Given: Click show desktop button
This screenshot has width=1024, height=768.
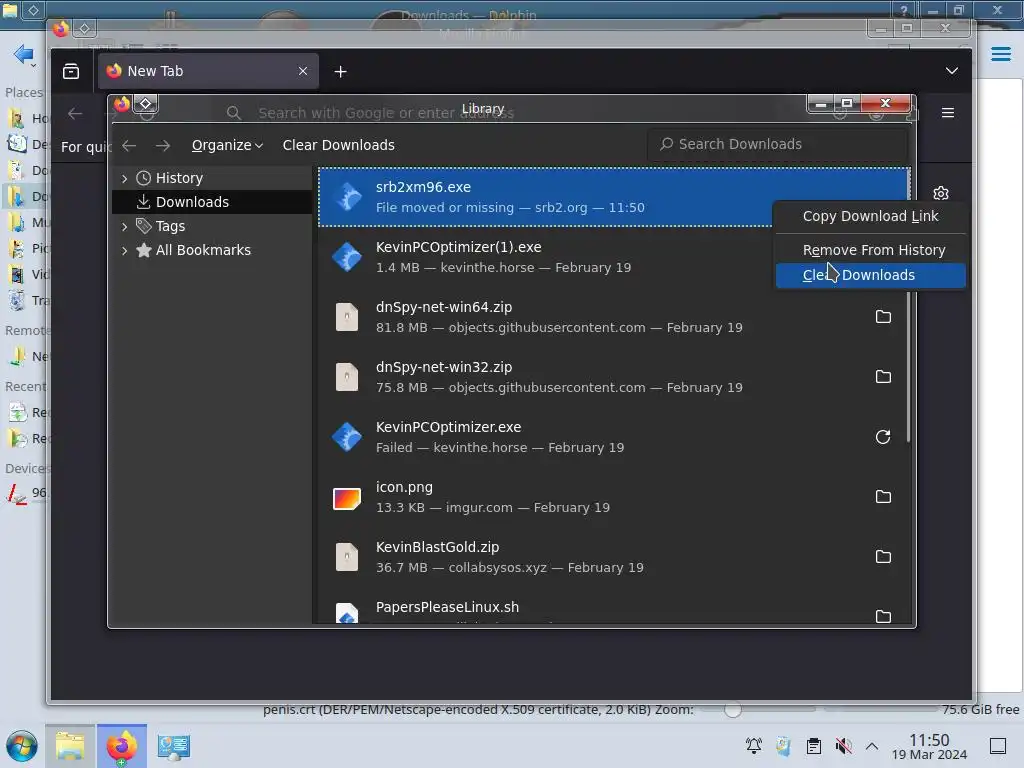Looking at the screenshot, I should [998, 746].
